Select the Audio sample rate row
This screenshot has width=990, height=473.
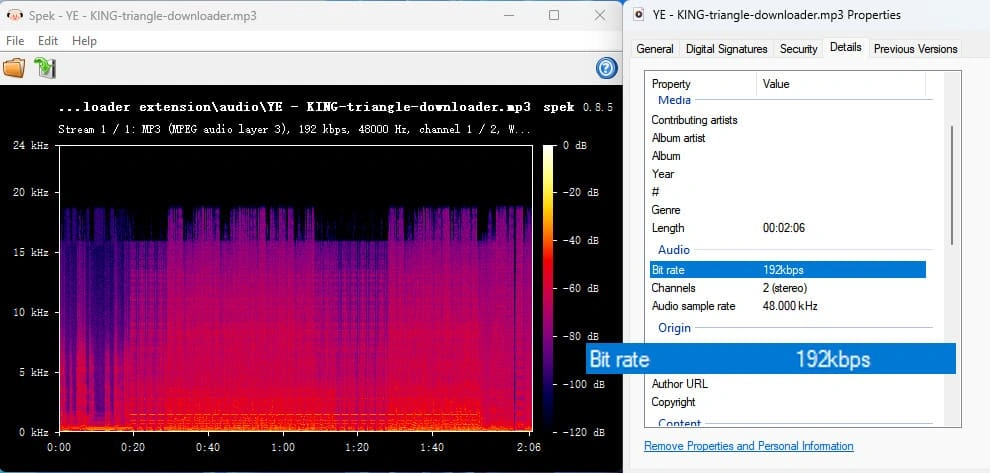coord(788,306)
